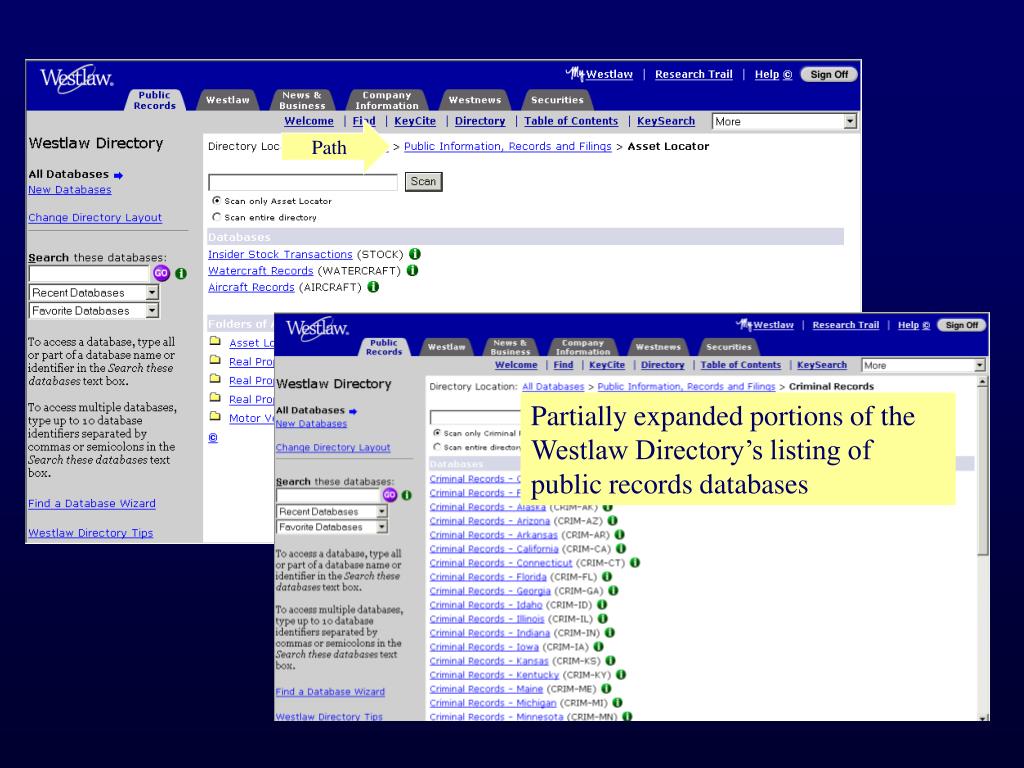1024x768 pixels.
Task: Switch to Westlaw tab in back window
Action: coord(228,100)
